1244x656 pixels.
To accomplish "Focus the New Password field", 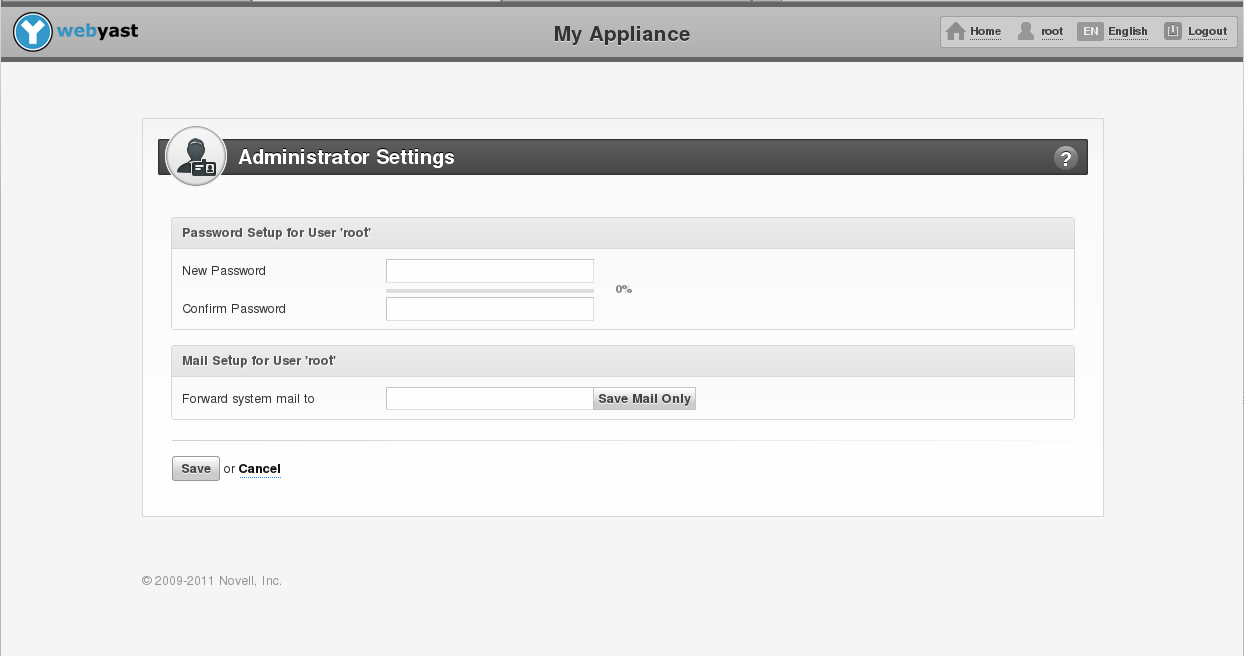I will [x=489, y=271].
